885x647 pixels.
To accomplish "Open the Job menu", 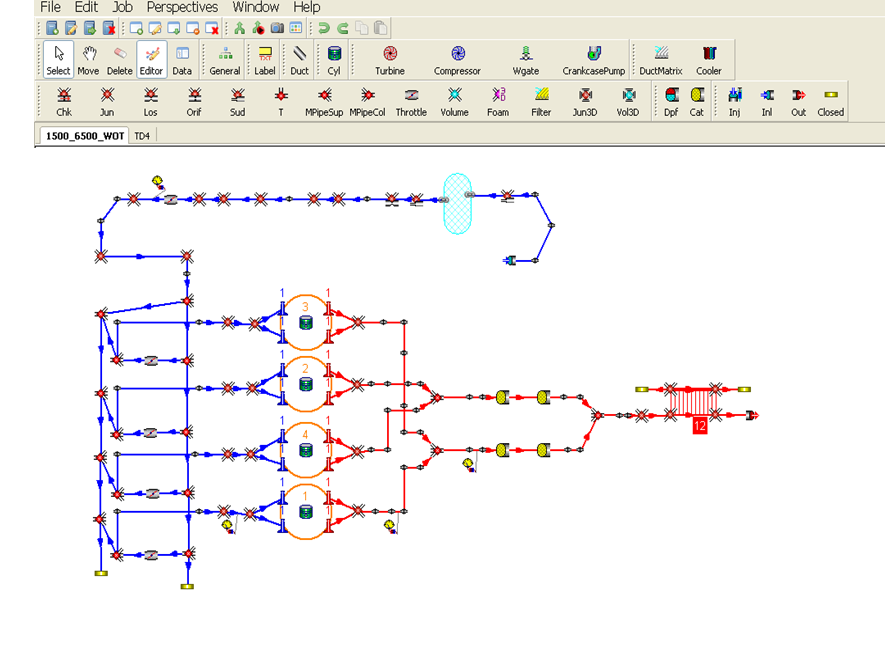I will (x=122, y=7).
